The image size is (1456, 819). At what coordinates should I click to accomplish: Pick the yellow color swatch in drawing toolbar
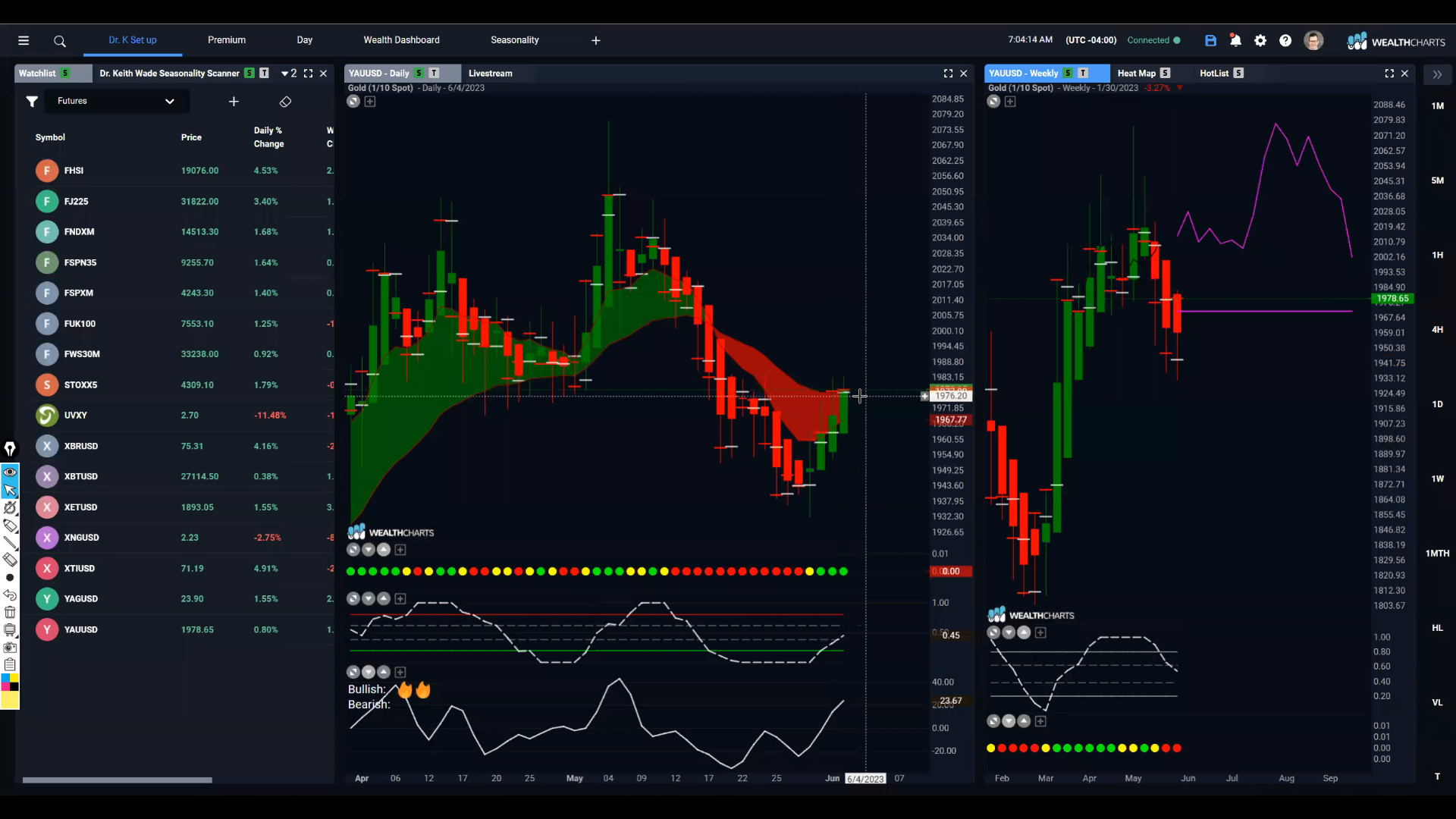pos(10,701)
